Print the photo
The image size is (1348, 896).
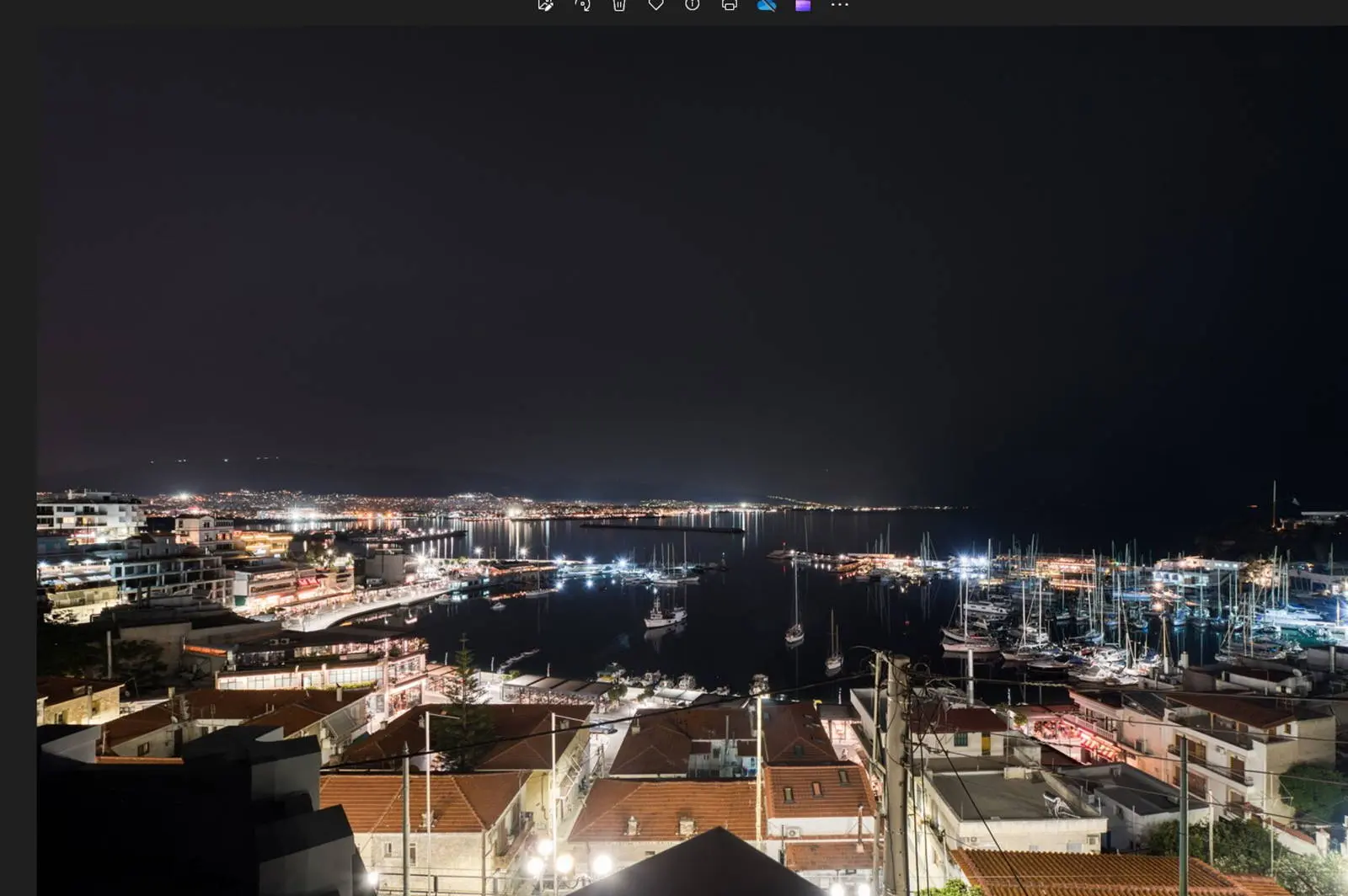(x=730, y=4)
